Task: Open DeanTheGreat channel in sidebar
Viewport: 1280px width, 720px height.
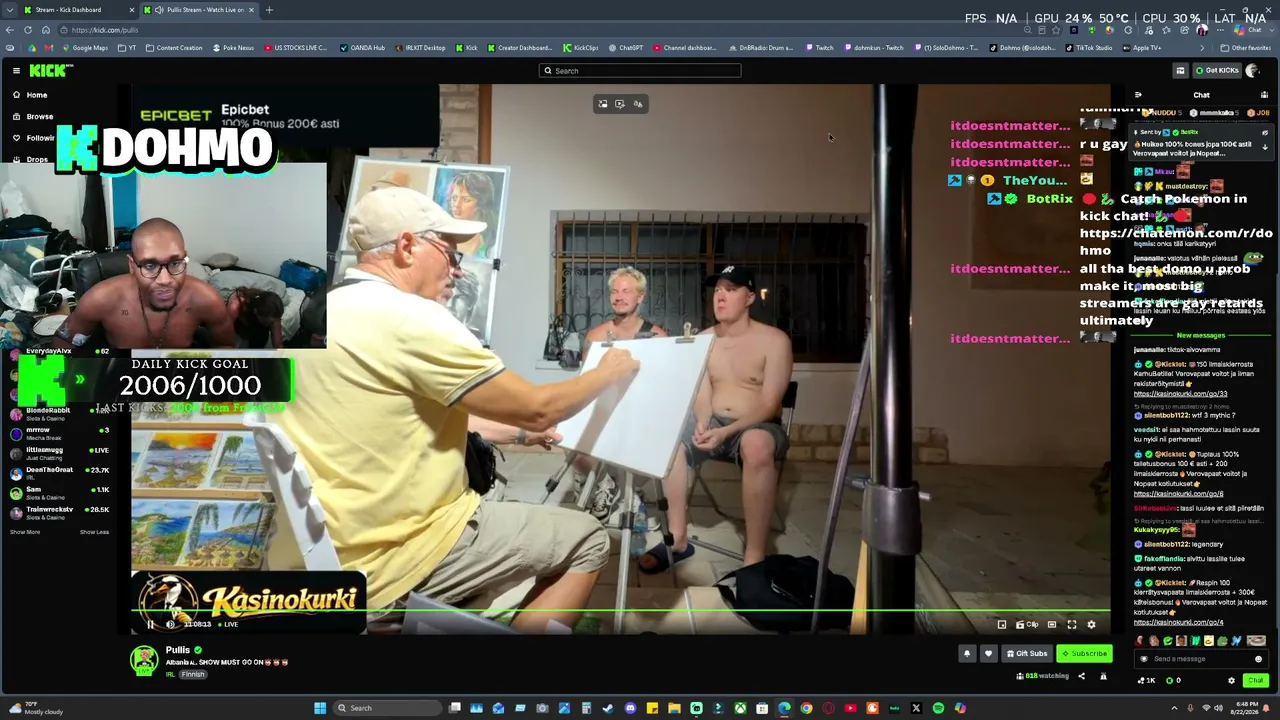Action: pyautogui.click(x=58, y=473)
